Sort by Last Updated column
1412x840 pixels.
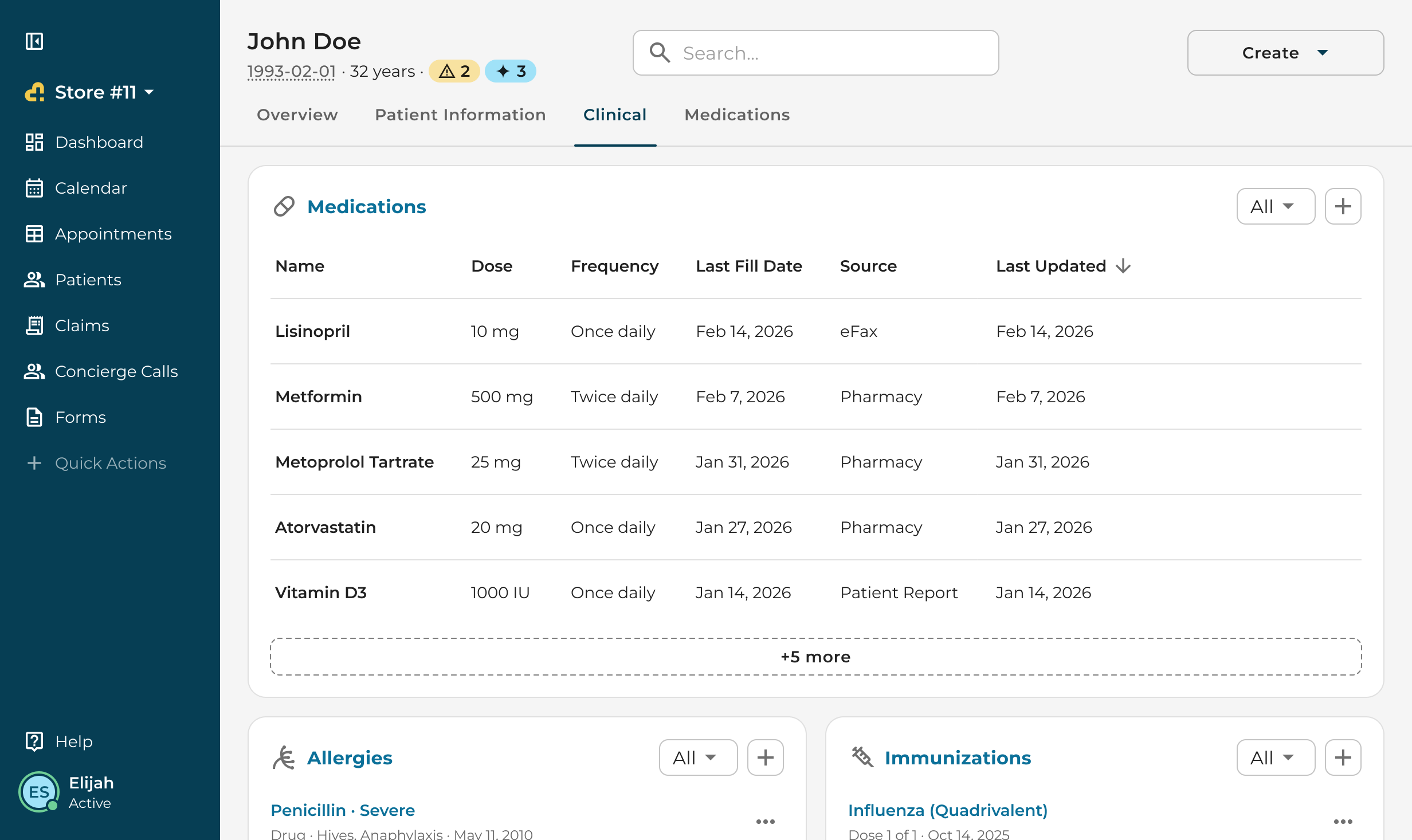click(x=1063, y=266)
